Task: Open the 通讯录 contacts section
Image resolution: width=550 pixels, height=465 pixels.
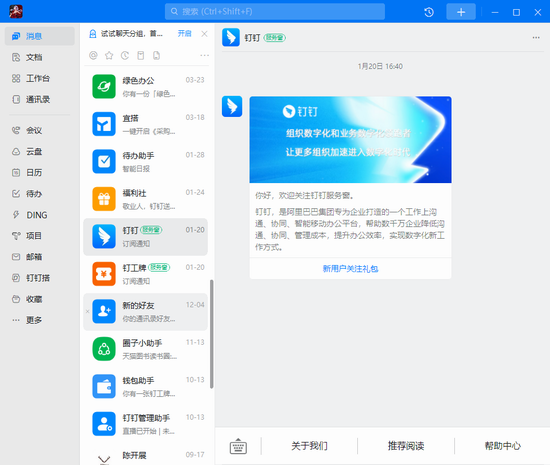Action: tap(40, 99)
